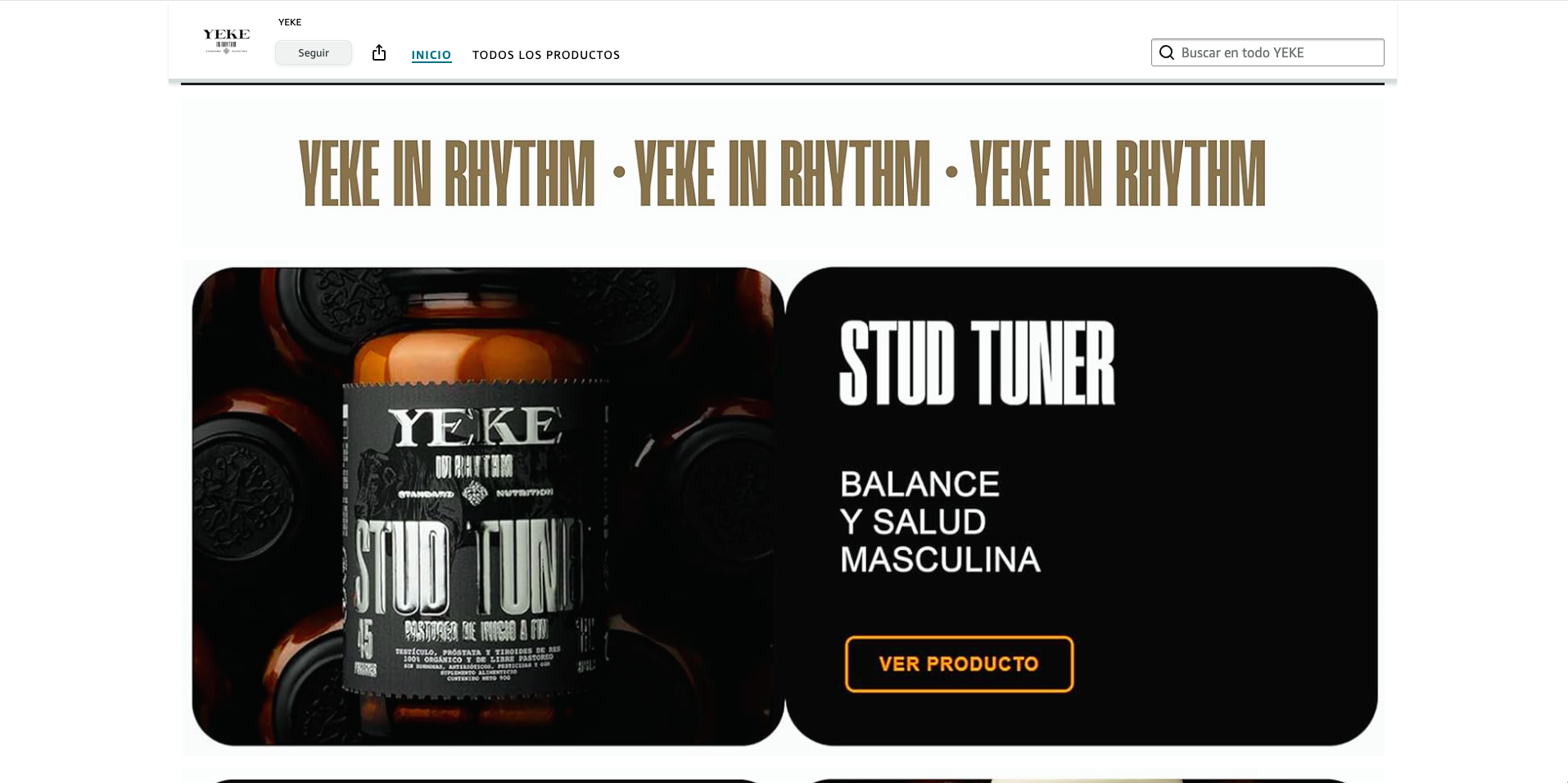Click the YEKE store name text
1568x783 pixels.
coord(290,22)
